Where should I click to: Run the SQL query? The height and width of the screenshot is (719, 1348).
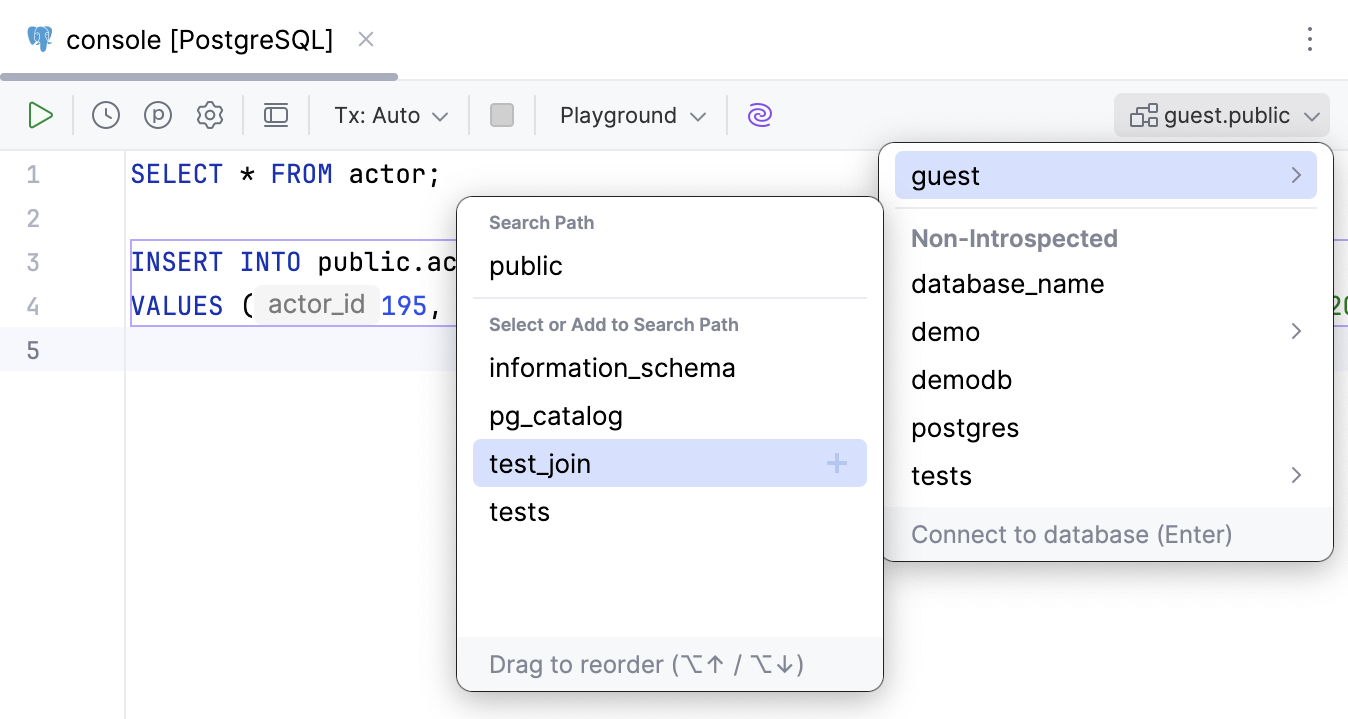click(x=41, y=114)
